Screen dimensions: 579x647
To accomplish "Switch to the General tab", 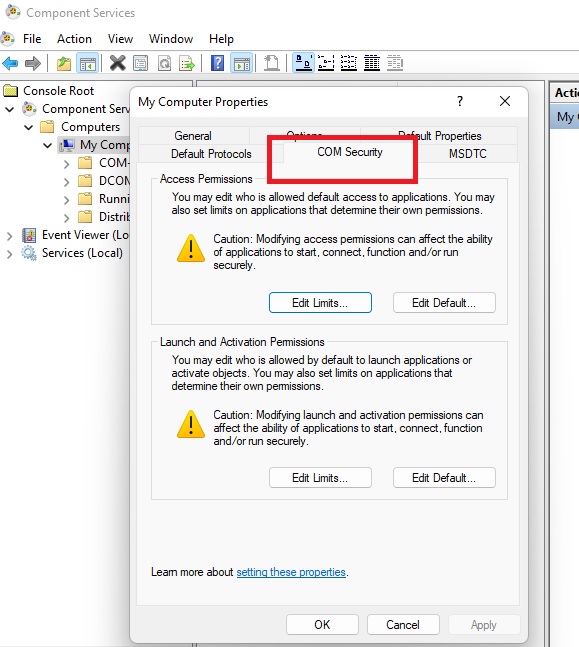I will (x=193, y=136).
